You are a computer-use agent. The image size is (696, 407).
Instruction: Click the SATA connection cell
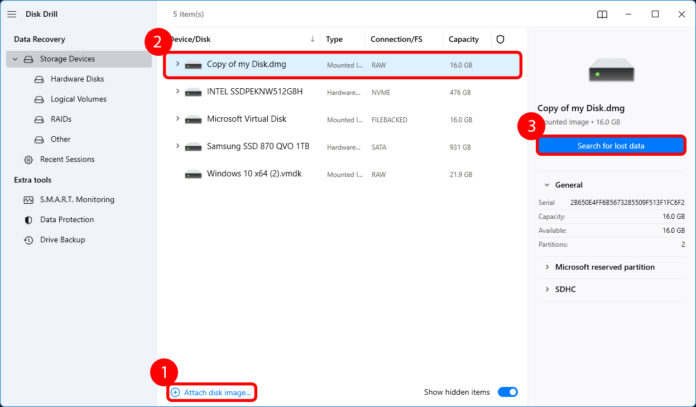[x=379, y=147]
